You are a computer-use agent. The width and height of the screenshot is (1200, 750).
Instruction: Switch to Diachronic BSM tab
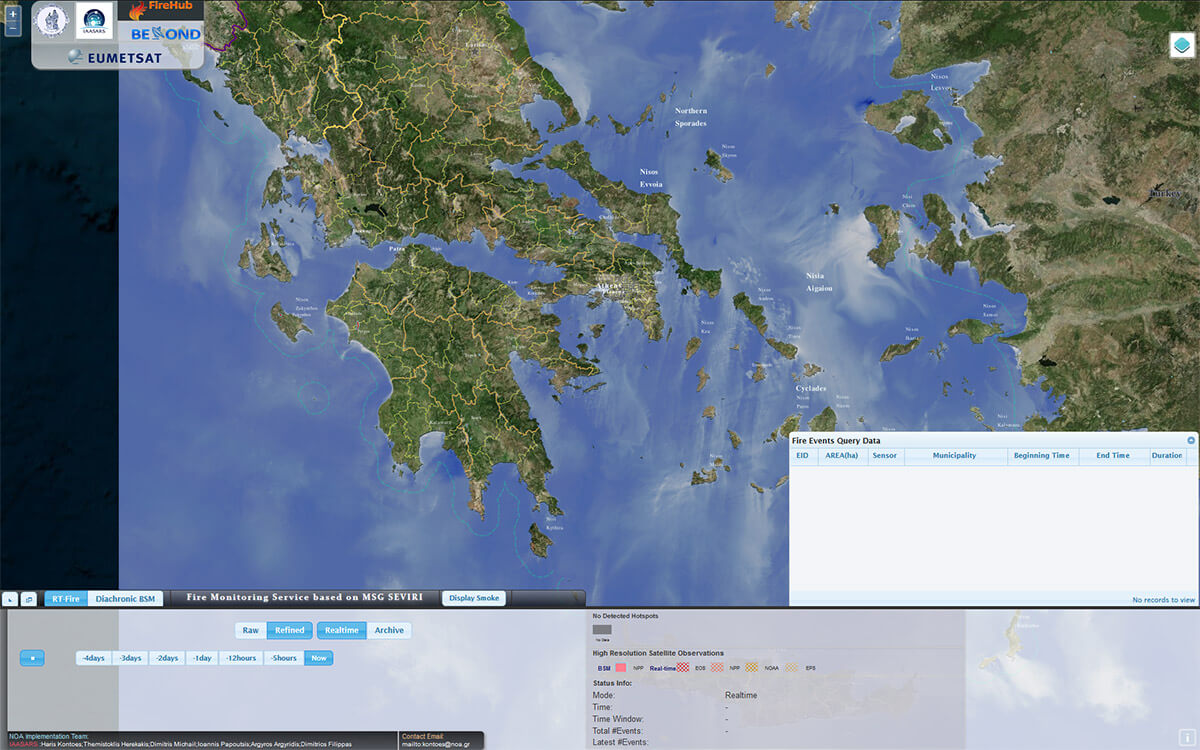pos(125,599)
